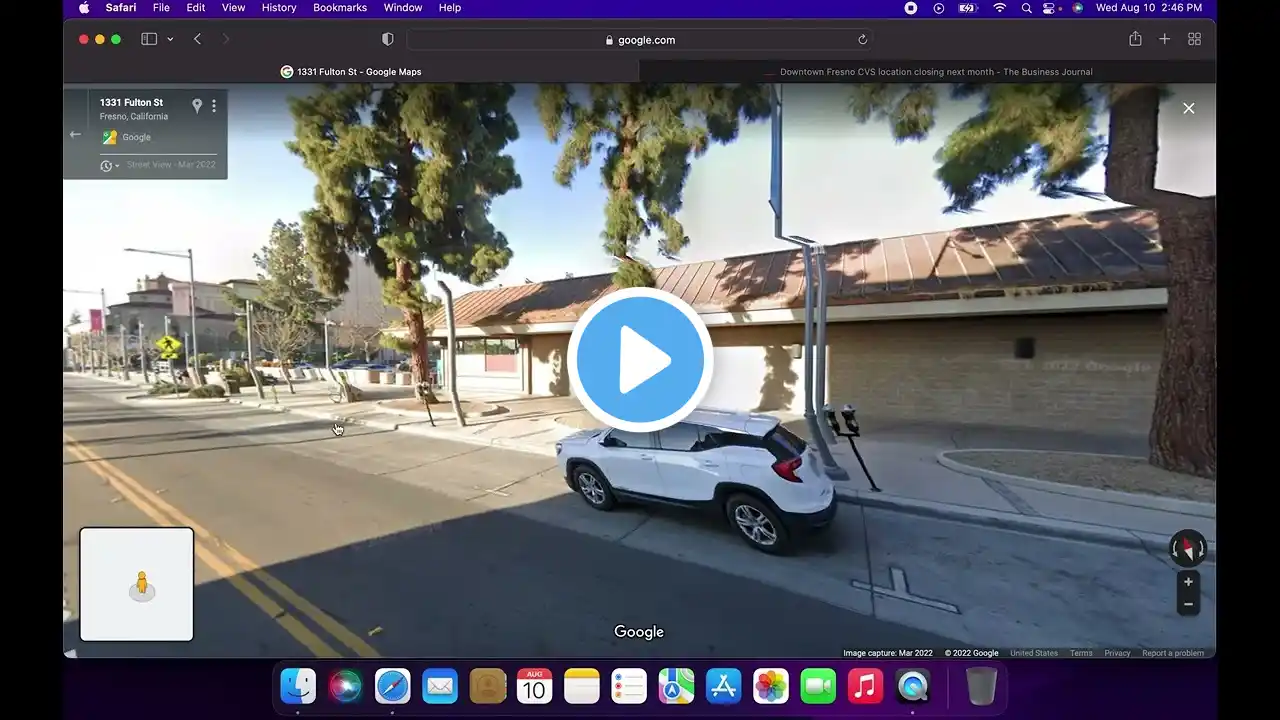1280x720 pixels.
Task: Open the Bookmarks menu
Action: 340,8
